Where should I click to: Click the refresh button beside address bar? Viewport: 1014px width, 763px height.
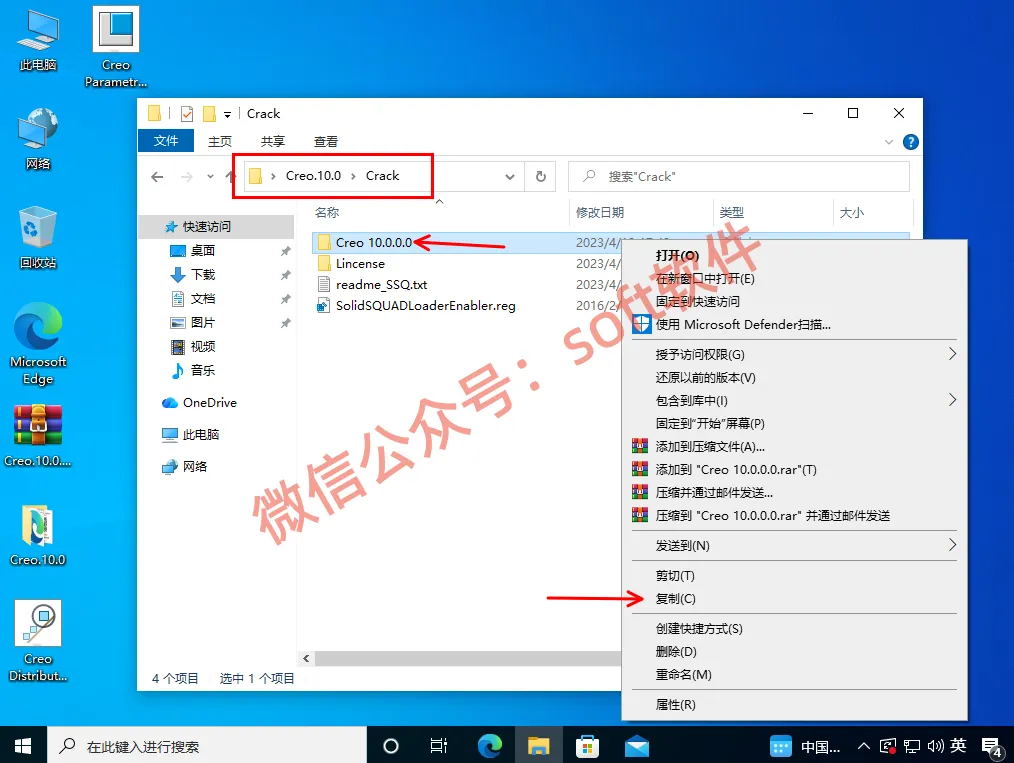click(541, 177)
